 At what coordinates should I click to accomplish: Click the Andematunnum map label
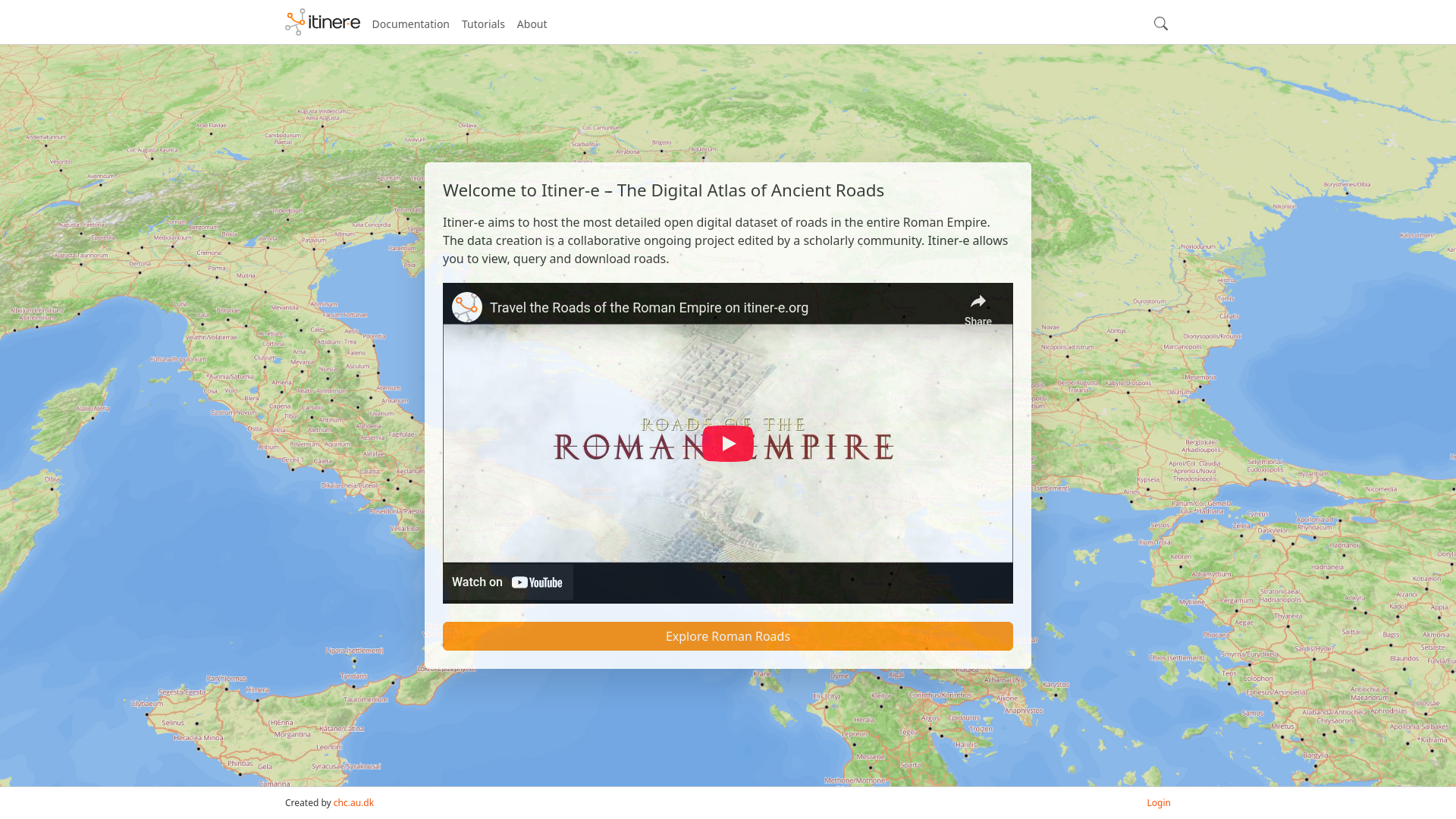point(45,137)
